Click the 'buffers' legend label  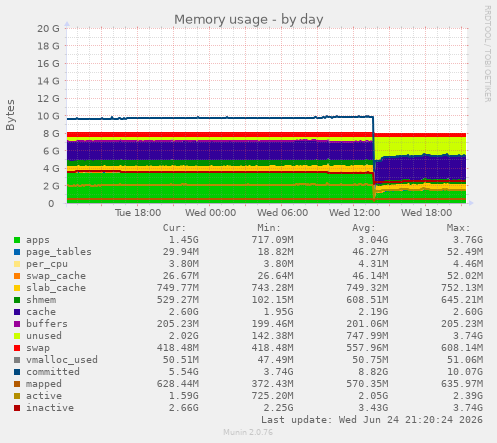coord(47,324)
